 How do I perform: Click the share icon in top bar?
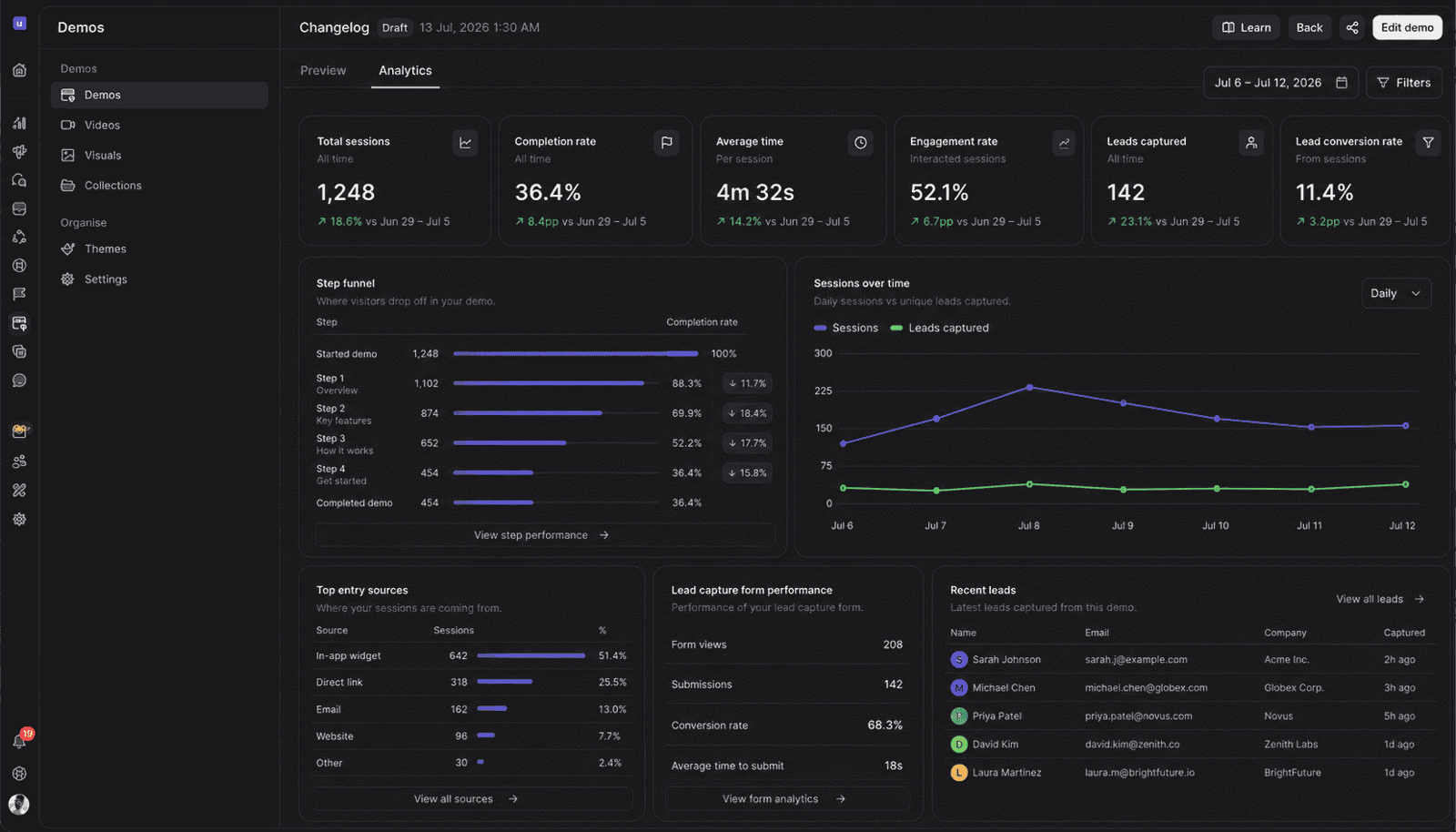tap(1352, 27)
